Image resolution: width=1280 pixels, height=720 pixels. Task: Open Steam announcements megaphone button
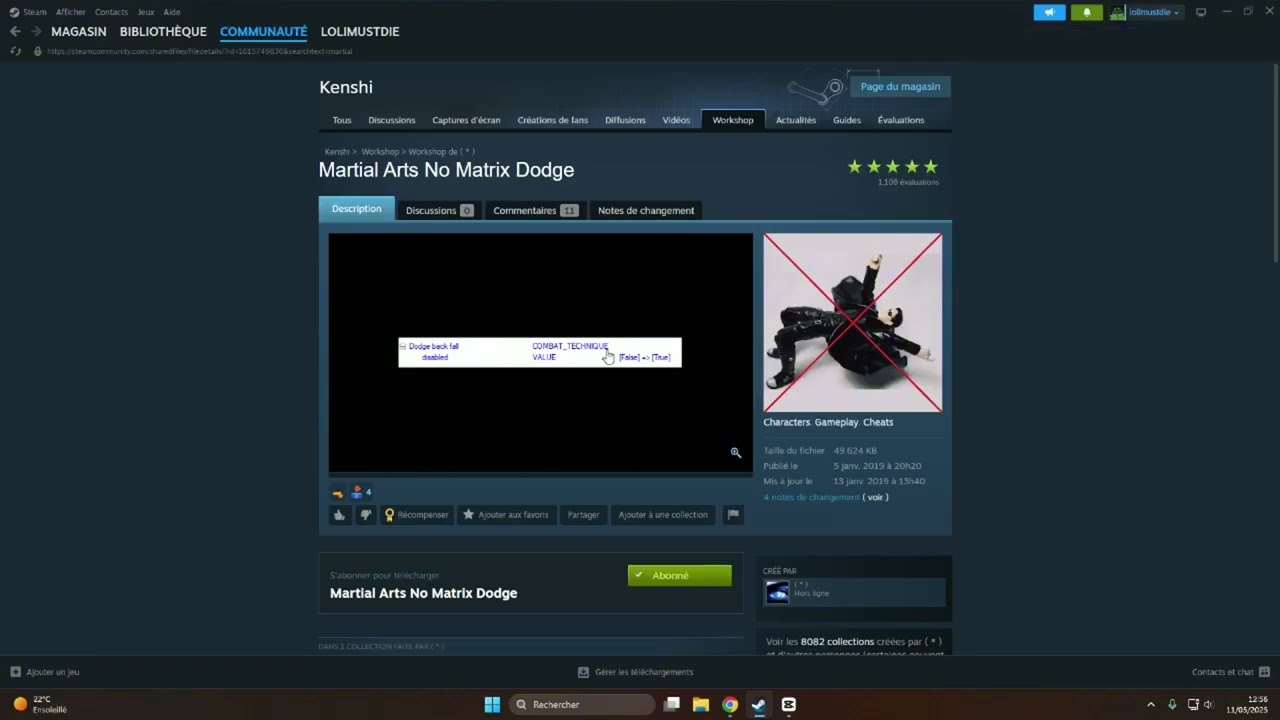coord(1049,12)
